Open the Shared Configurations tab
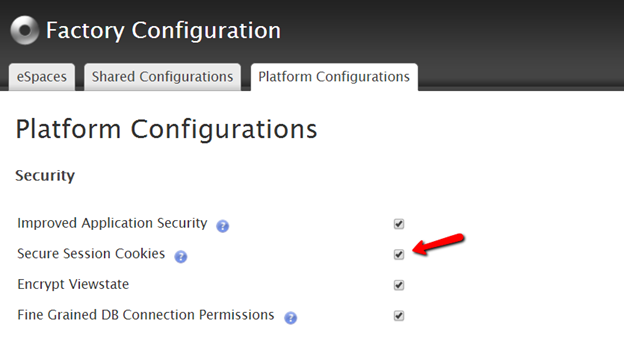The image size is (624, 362). 162,77
